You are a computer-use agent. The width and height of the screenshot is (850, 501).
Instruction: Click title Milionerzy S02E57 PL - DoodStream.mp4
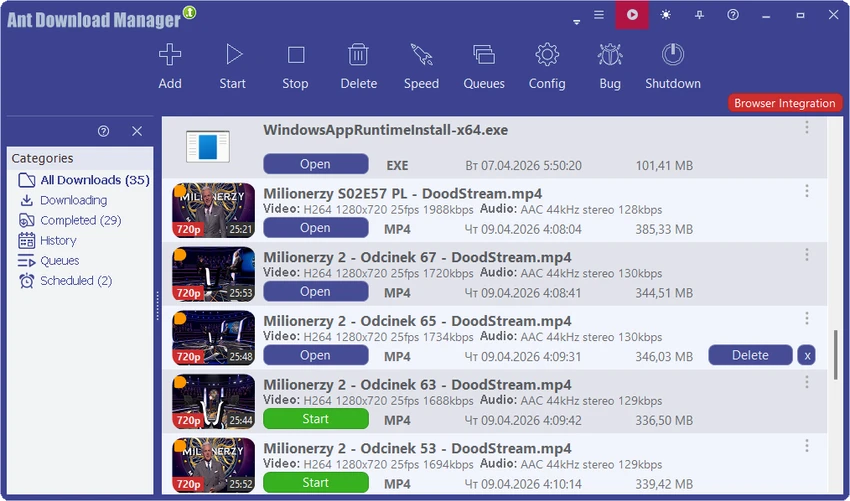[403, 194]
